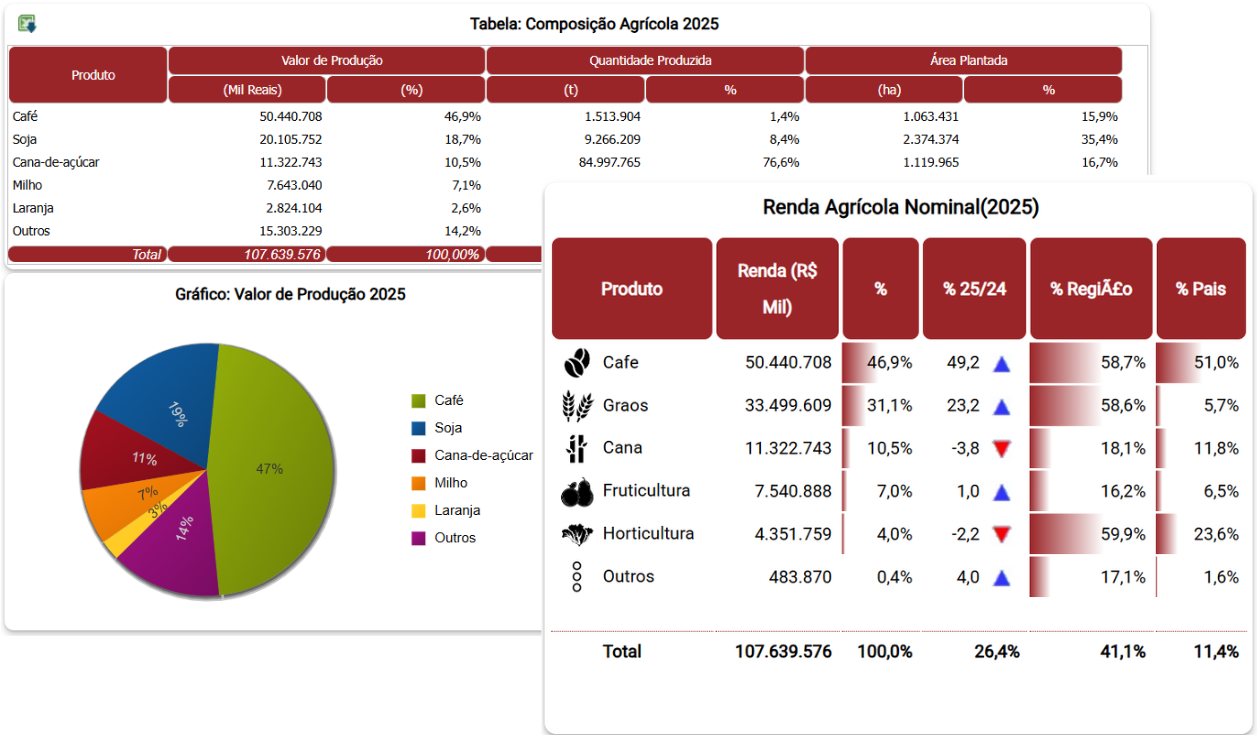Image resolution: width=1257 pixels, height=740 pixels.
Task: Click the red down arrow in Cana row
Action: pos(1002,449)
